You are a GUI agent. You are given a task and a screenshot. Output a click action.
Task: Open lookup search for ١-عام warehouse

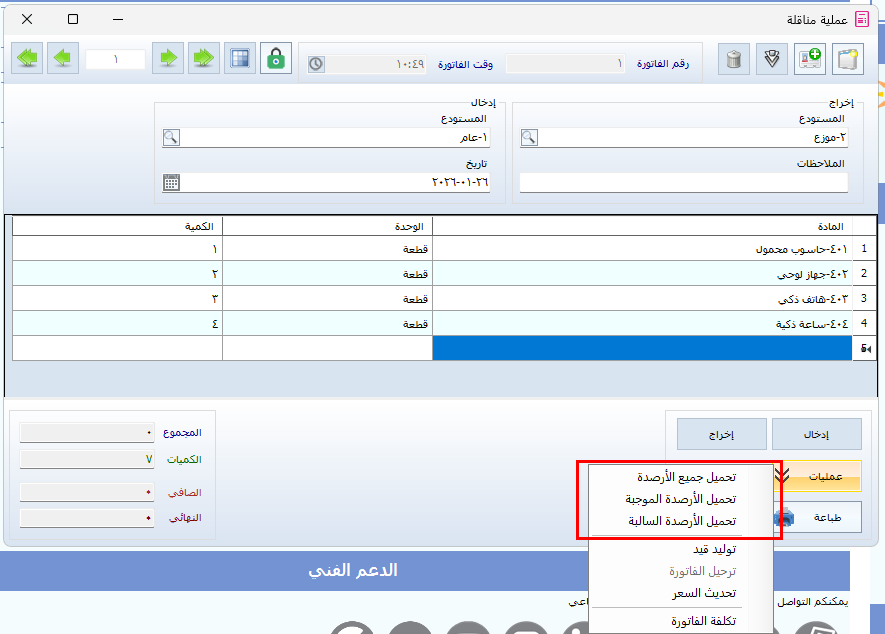pos(171,138)
